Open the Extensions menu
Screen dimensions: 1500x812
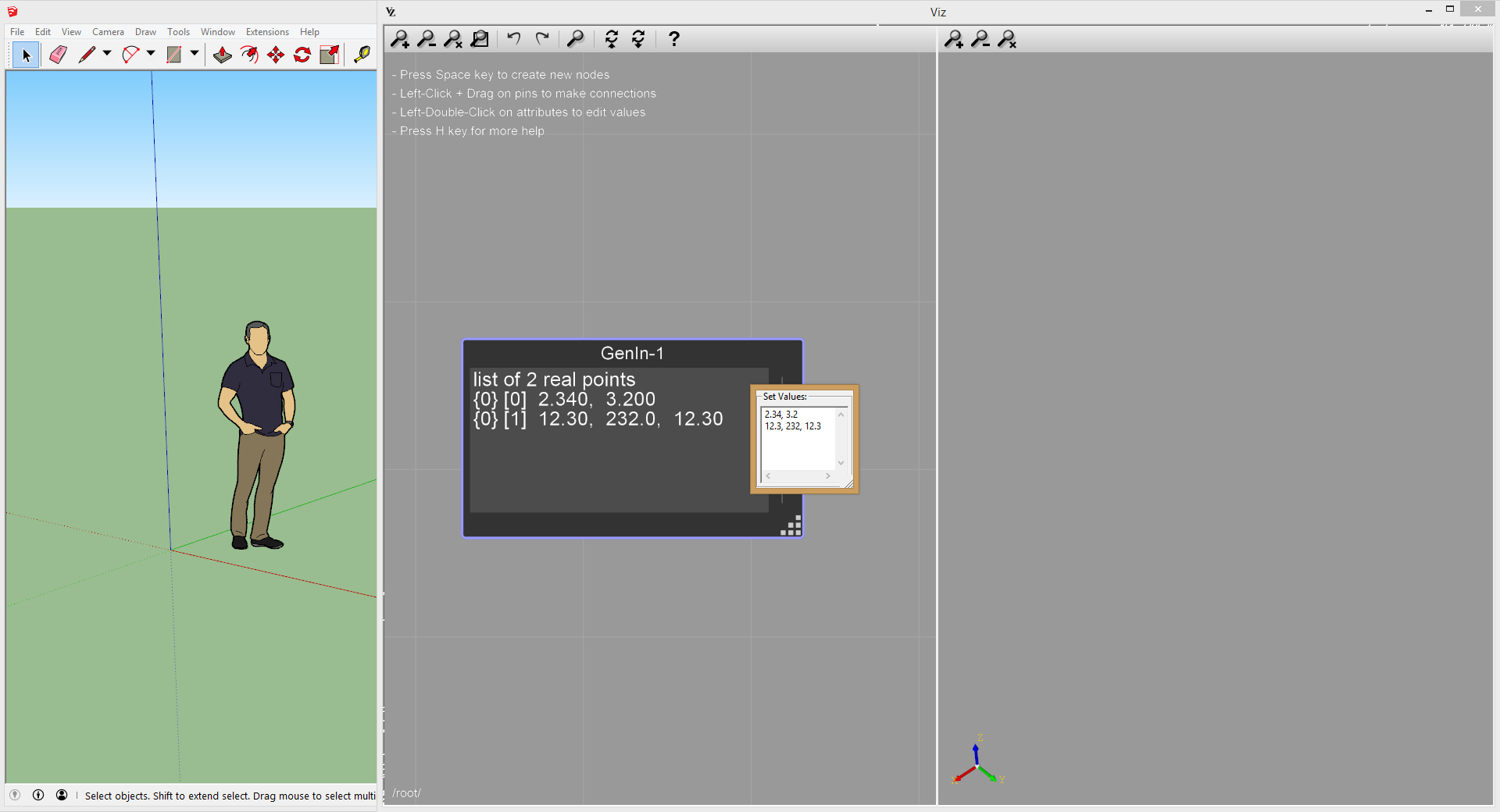[267, 32]
